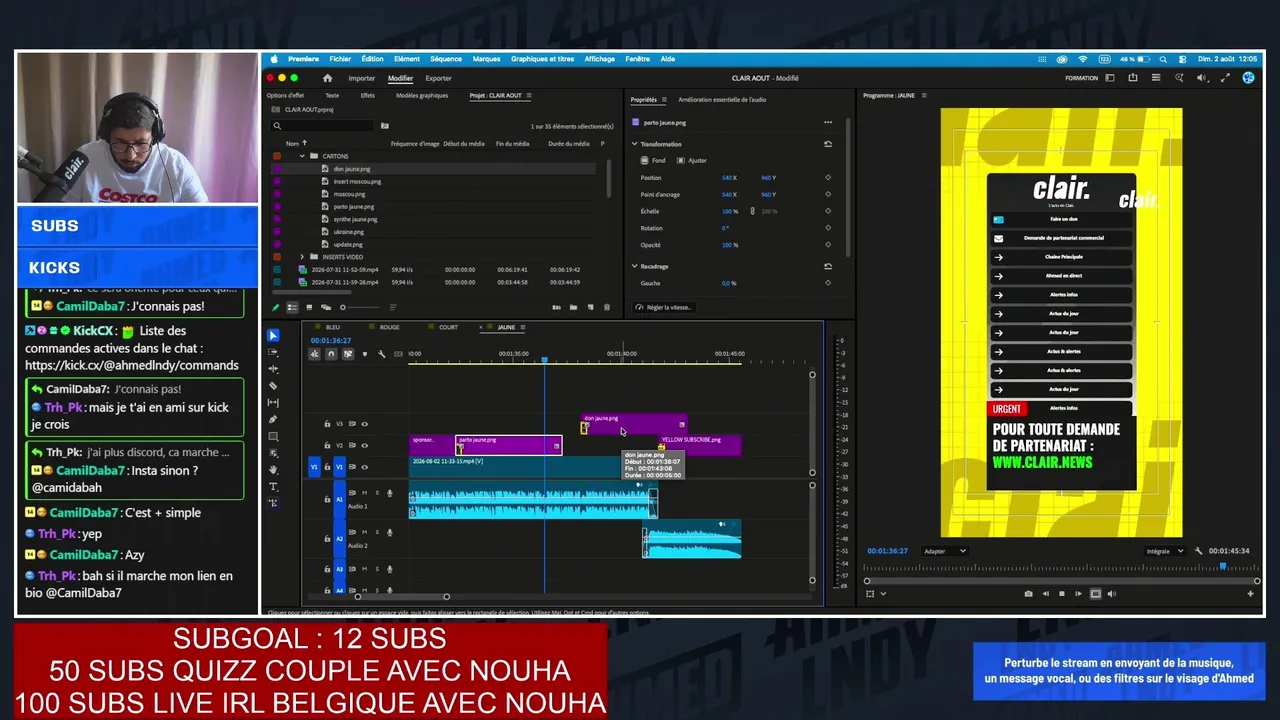Toggle insert sequences as nests option

314,354
